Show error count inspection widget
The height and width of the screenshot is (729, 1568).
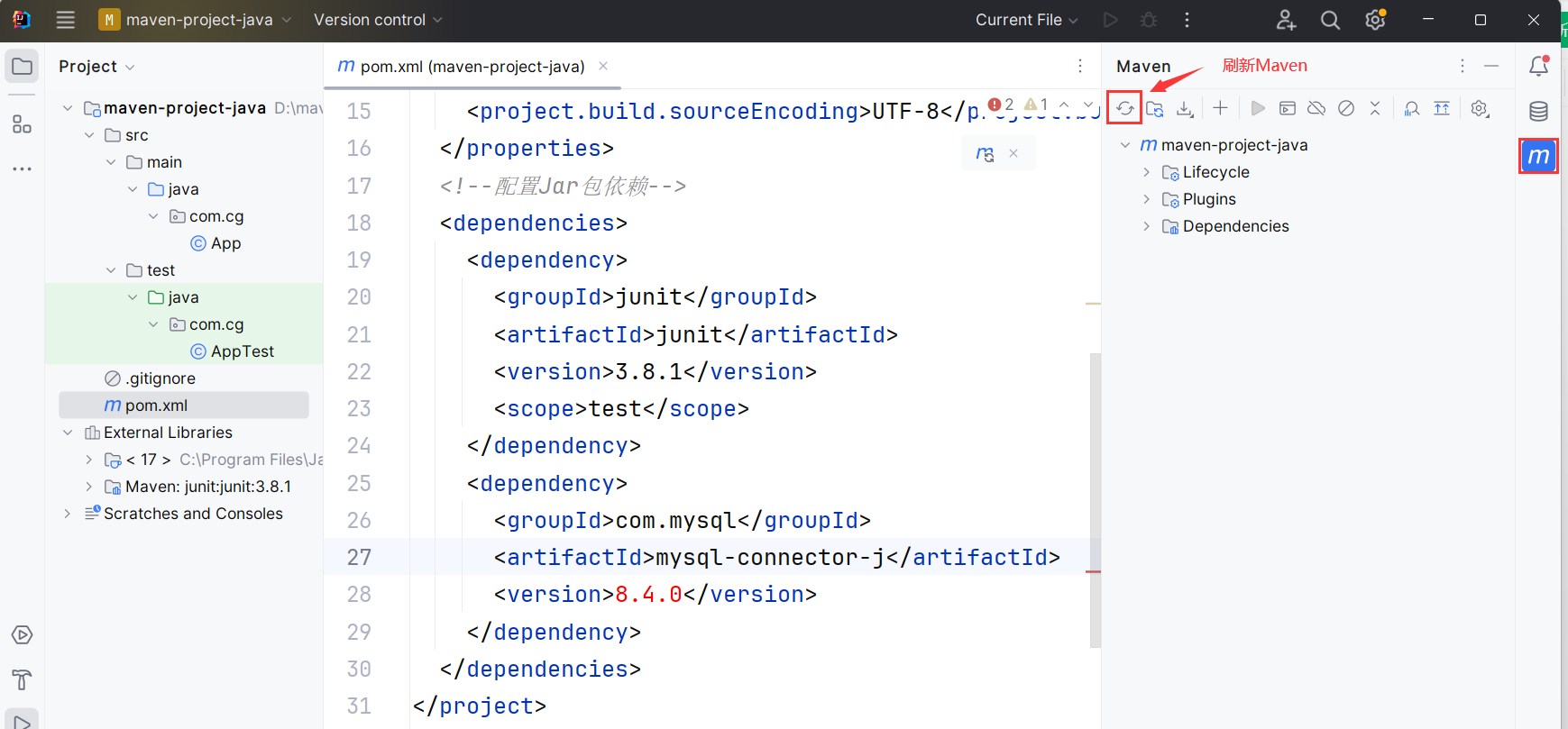coord(1001,105)
